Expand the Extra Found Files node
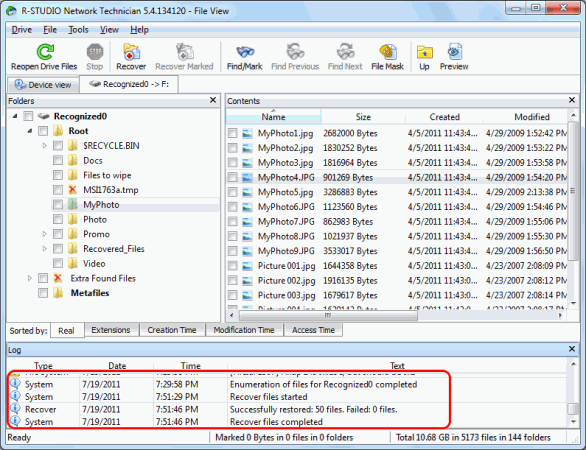The height and width of the screenshot is (450, 586). 30,278
